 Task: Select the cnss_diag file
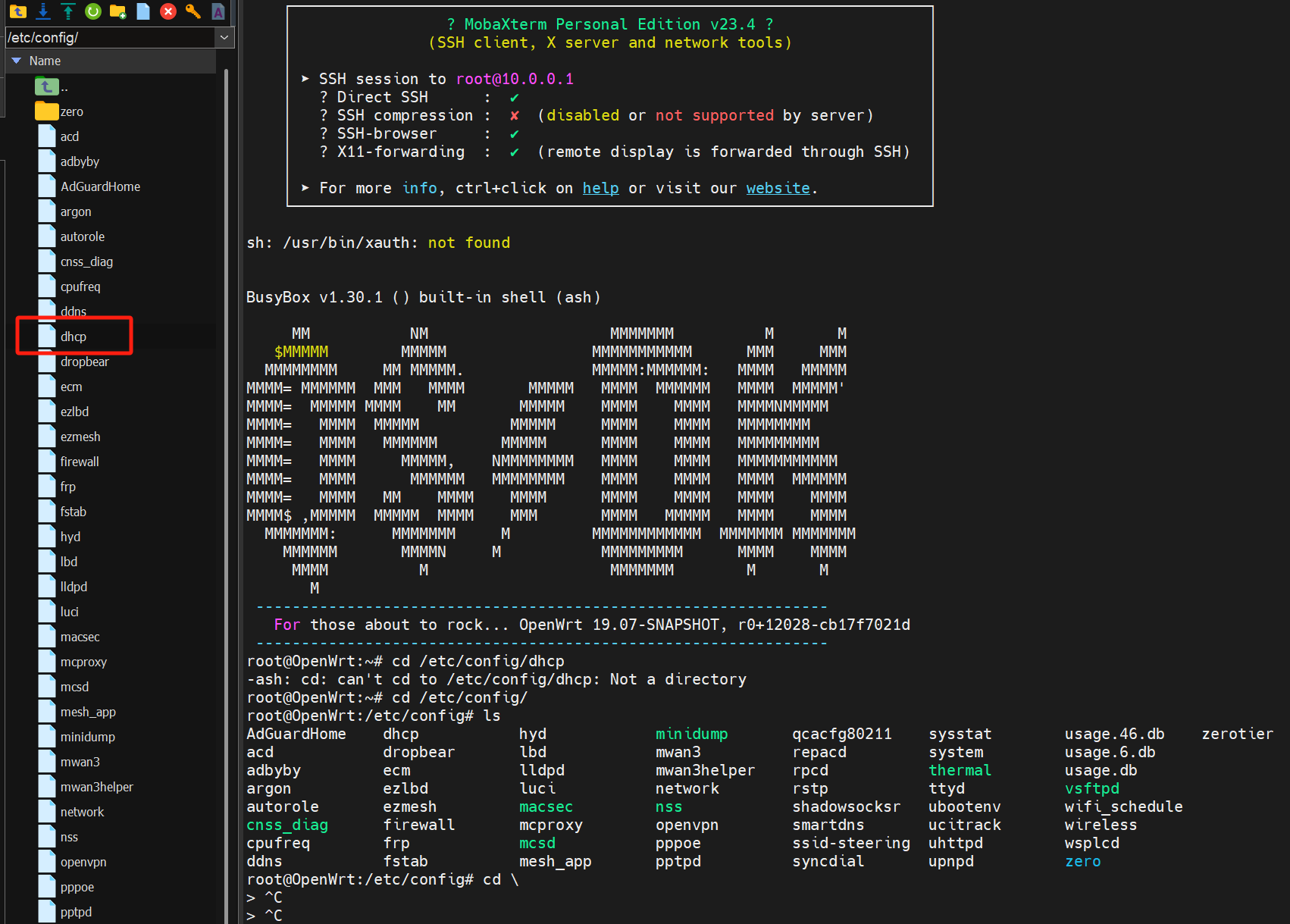pyautogui.click(x=76, y=262)
